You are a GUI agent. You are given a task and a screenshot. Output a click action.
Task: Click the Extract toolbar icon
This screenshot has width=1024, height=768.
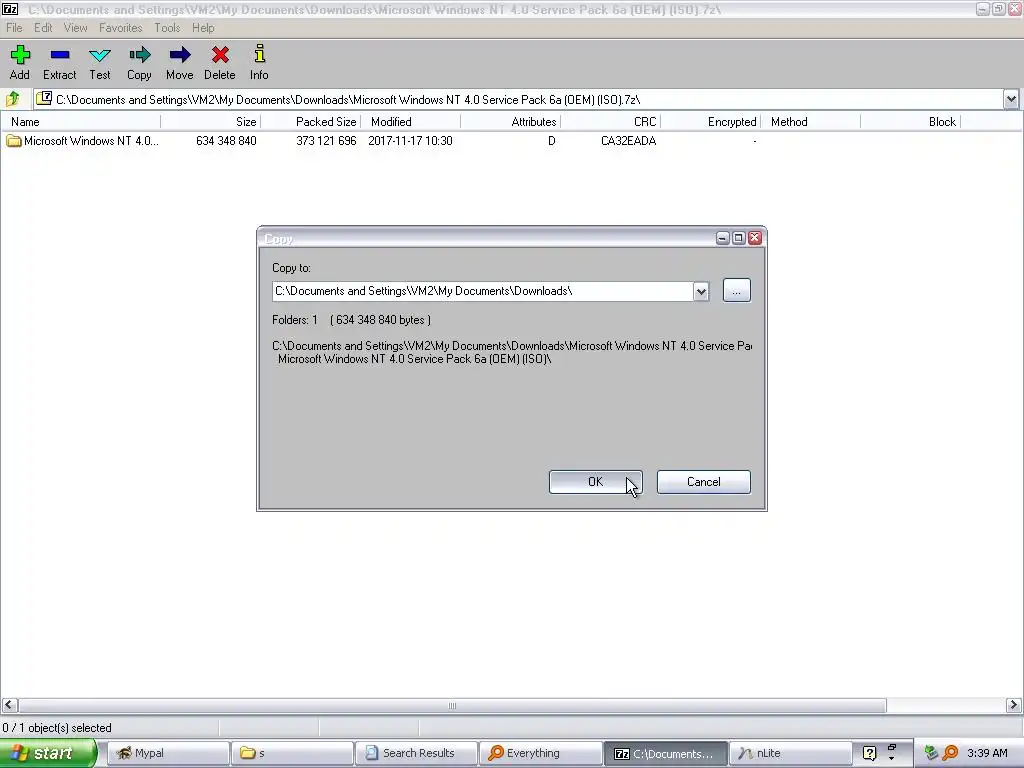[59, 62]
